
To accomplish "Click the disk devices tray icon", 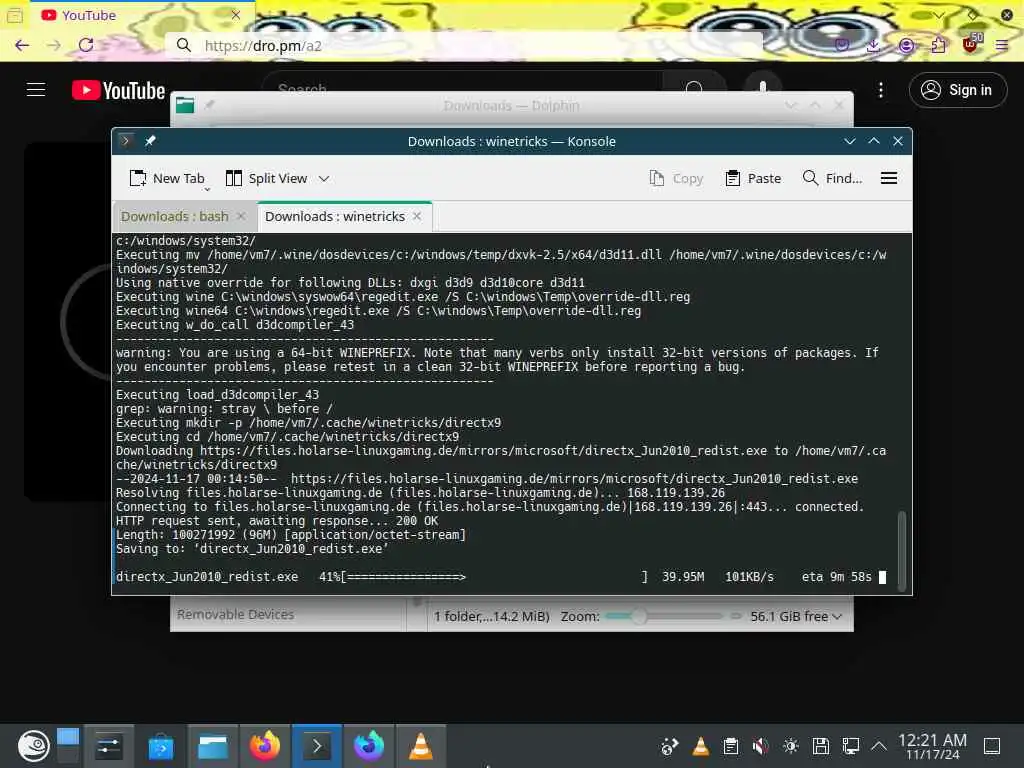I will pos(821,746).
